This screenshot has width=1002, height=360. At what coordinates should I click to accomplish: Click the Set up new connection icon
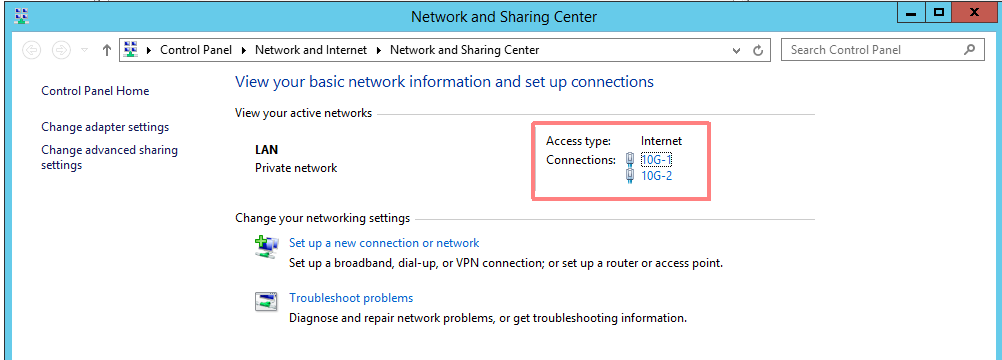tap(266, 247)
